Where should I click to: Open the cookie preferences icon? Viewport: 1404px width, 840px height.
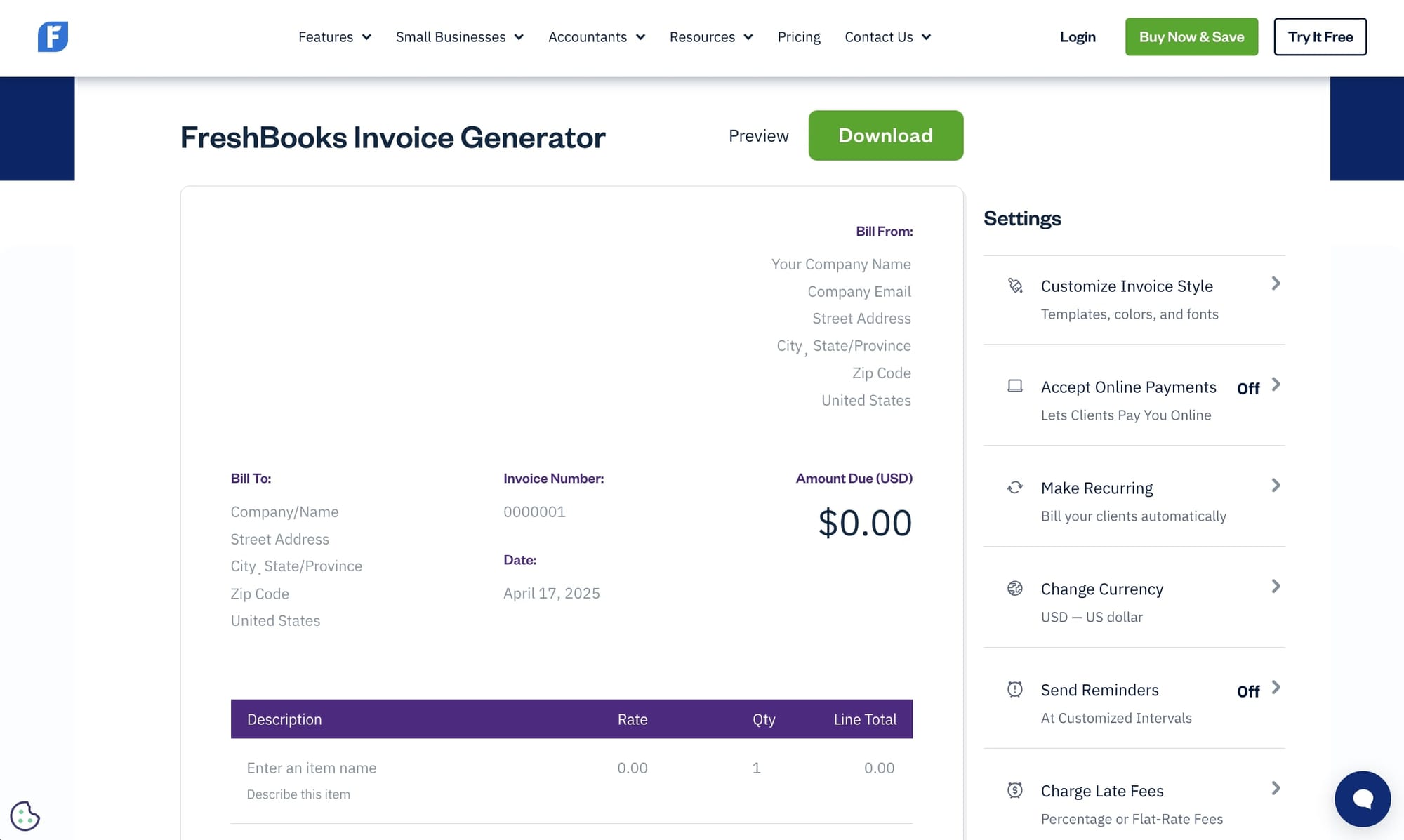[27, 816]
